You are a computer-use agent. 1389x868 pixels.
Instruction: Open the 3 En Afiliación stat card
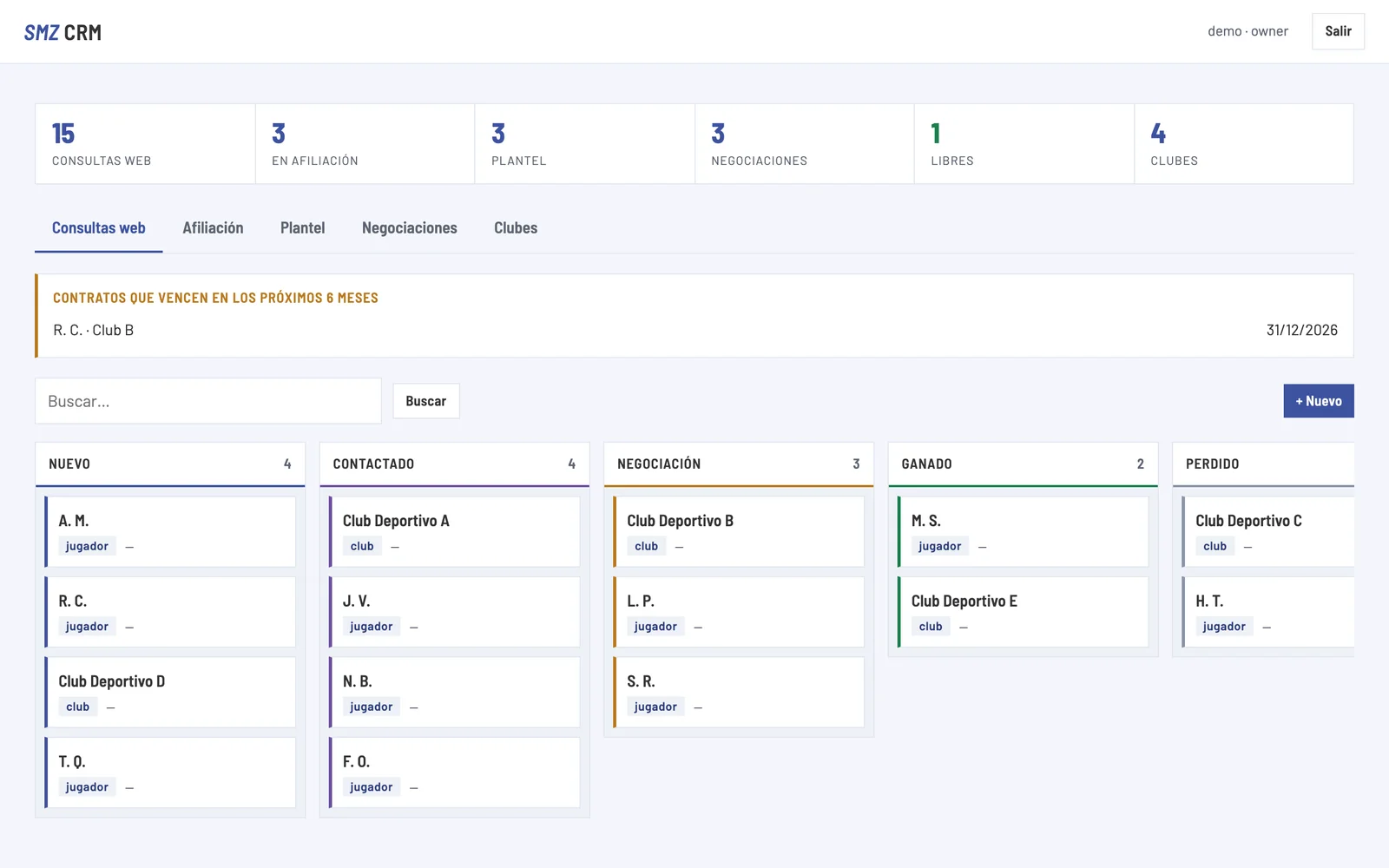365,144
